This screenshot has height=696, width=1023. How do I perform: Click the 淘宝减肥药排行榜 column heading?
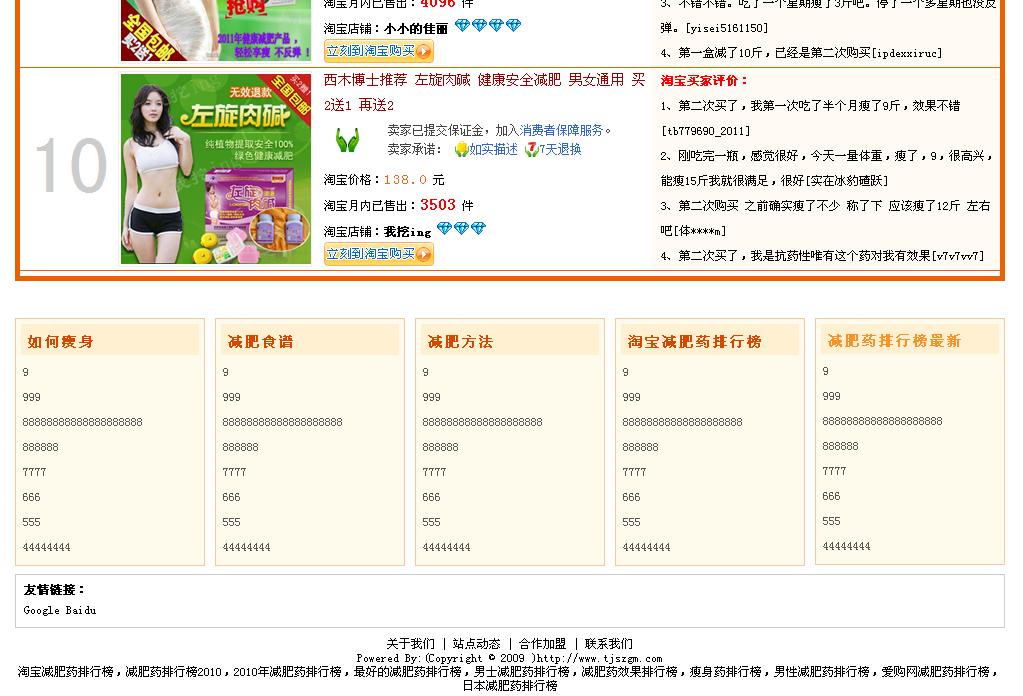[694, 341]
